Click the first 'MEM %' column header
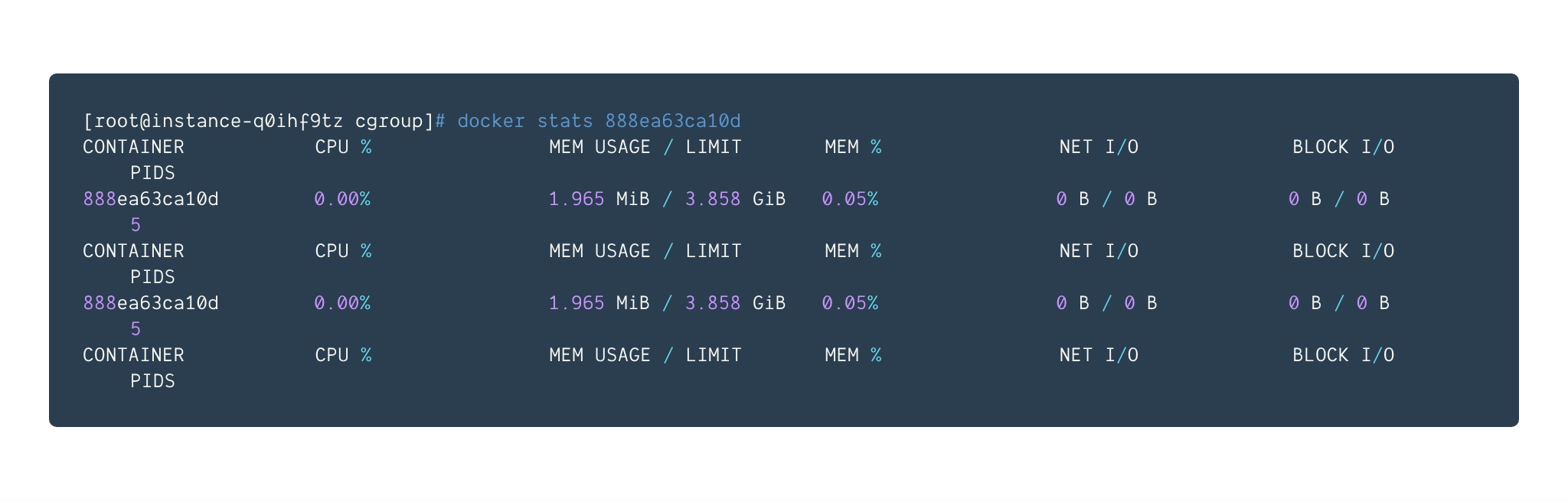 click(853, 147)
